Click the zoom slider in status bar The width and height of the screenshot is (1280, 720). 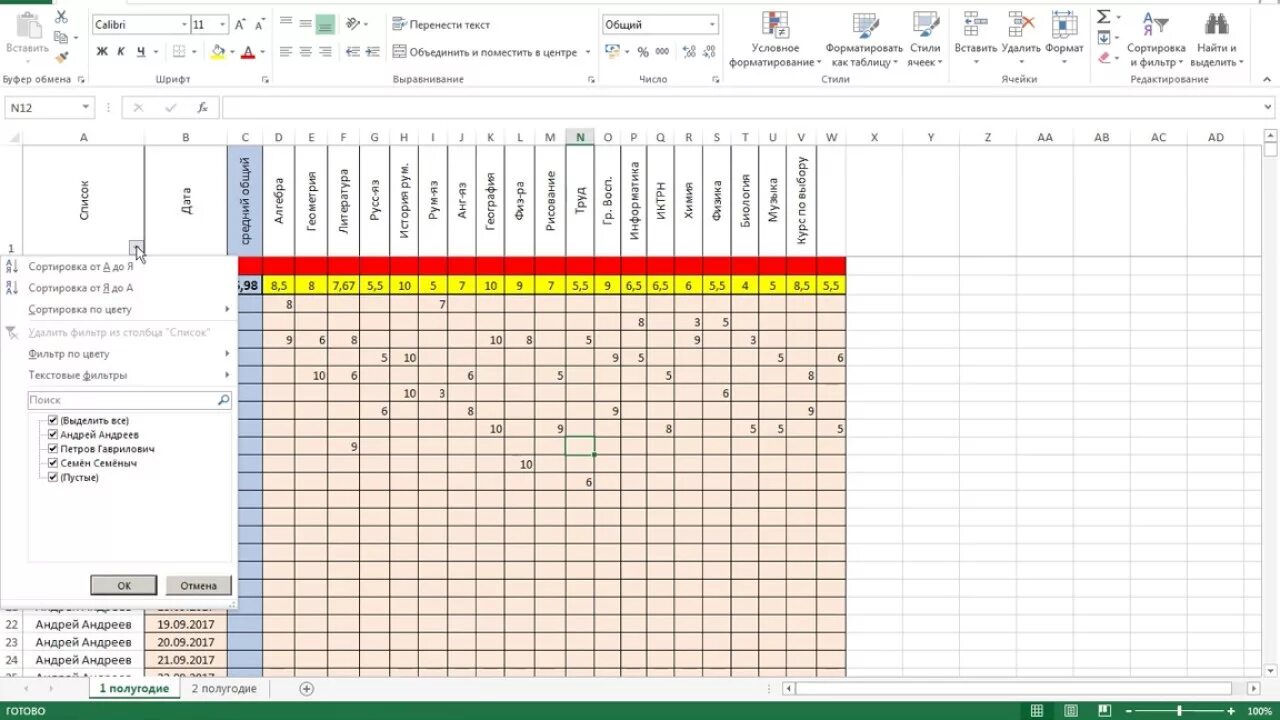point(1179,711)
